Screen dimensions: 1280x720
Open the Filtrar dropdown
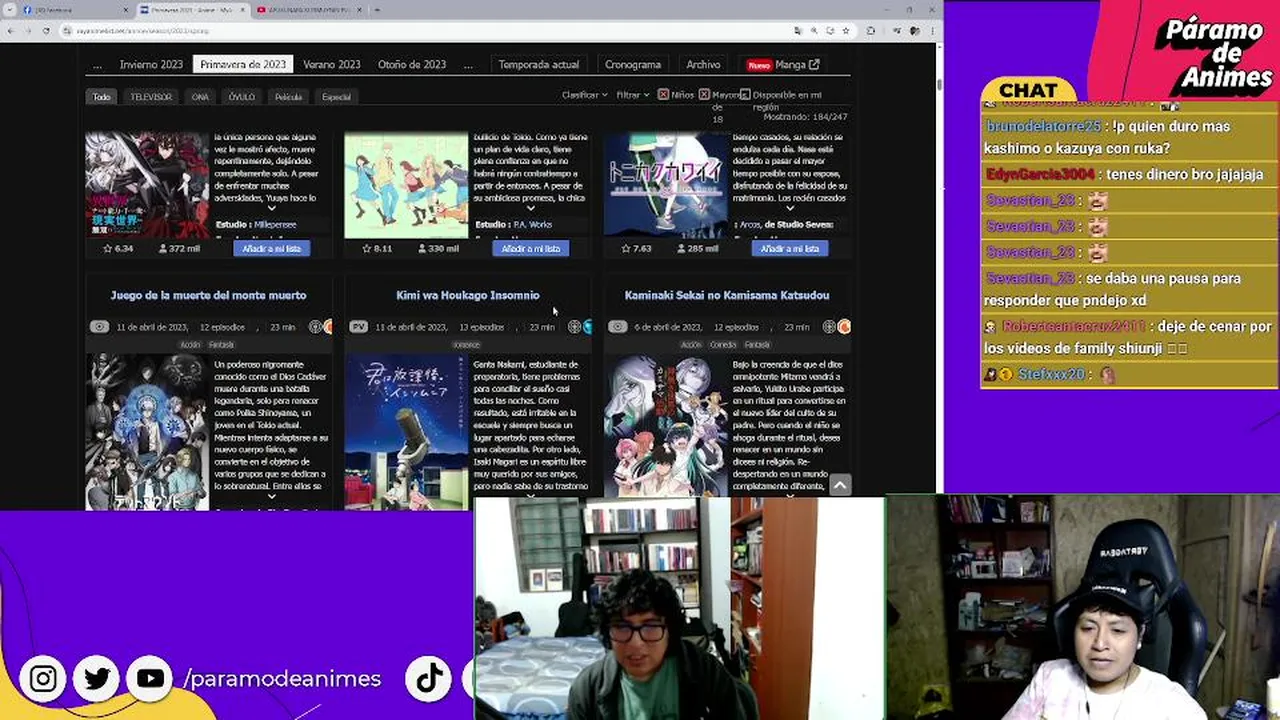632,95
